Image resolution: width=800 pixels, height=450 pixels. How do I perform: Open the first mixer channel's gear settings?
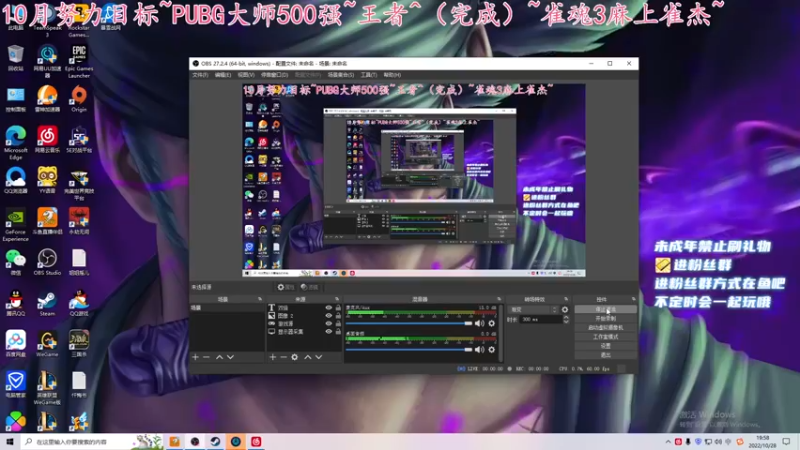(491, 323)
